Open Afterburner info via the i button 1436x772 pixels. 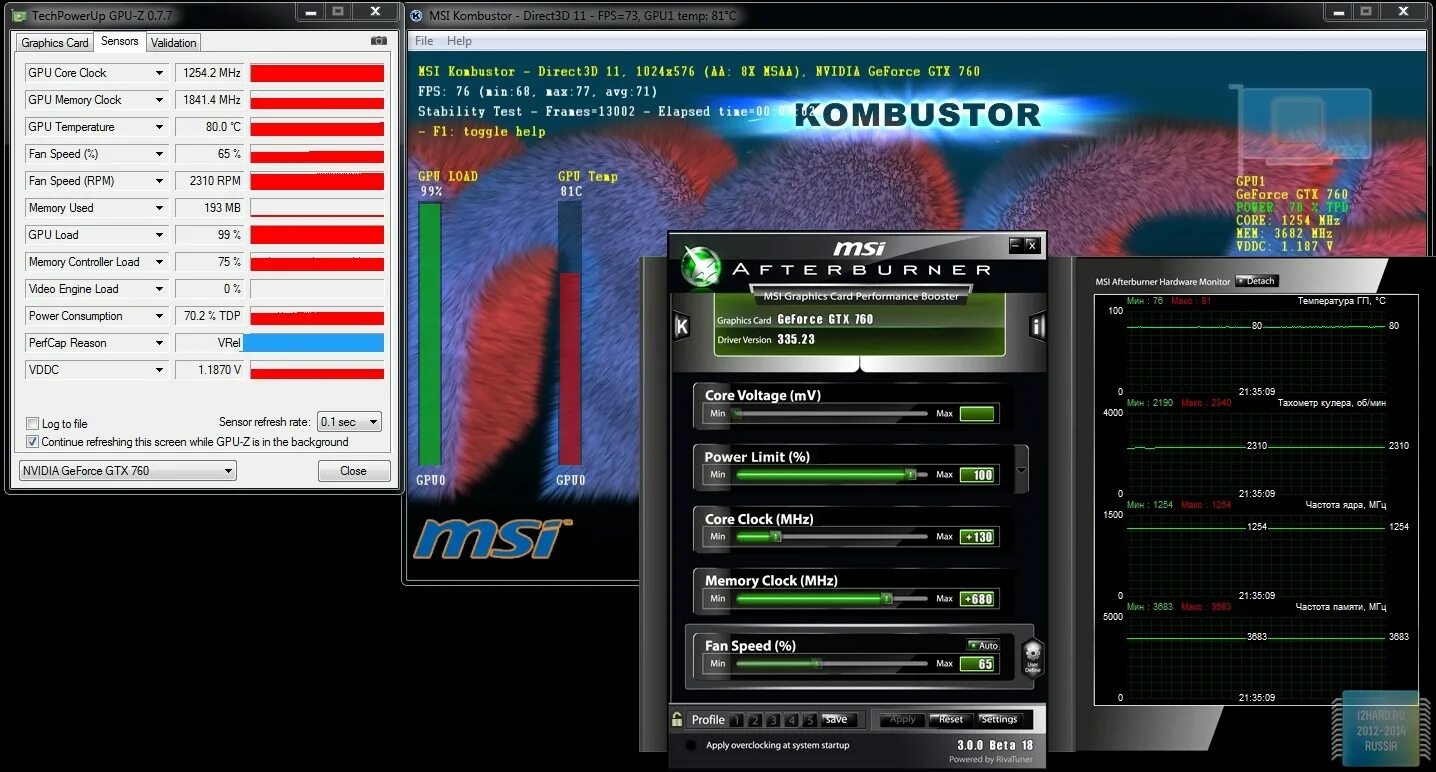(x=1037, y=326)
